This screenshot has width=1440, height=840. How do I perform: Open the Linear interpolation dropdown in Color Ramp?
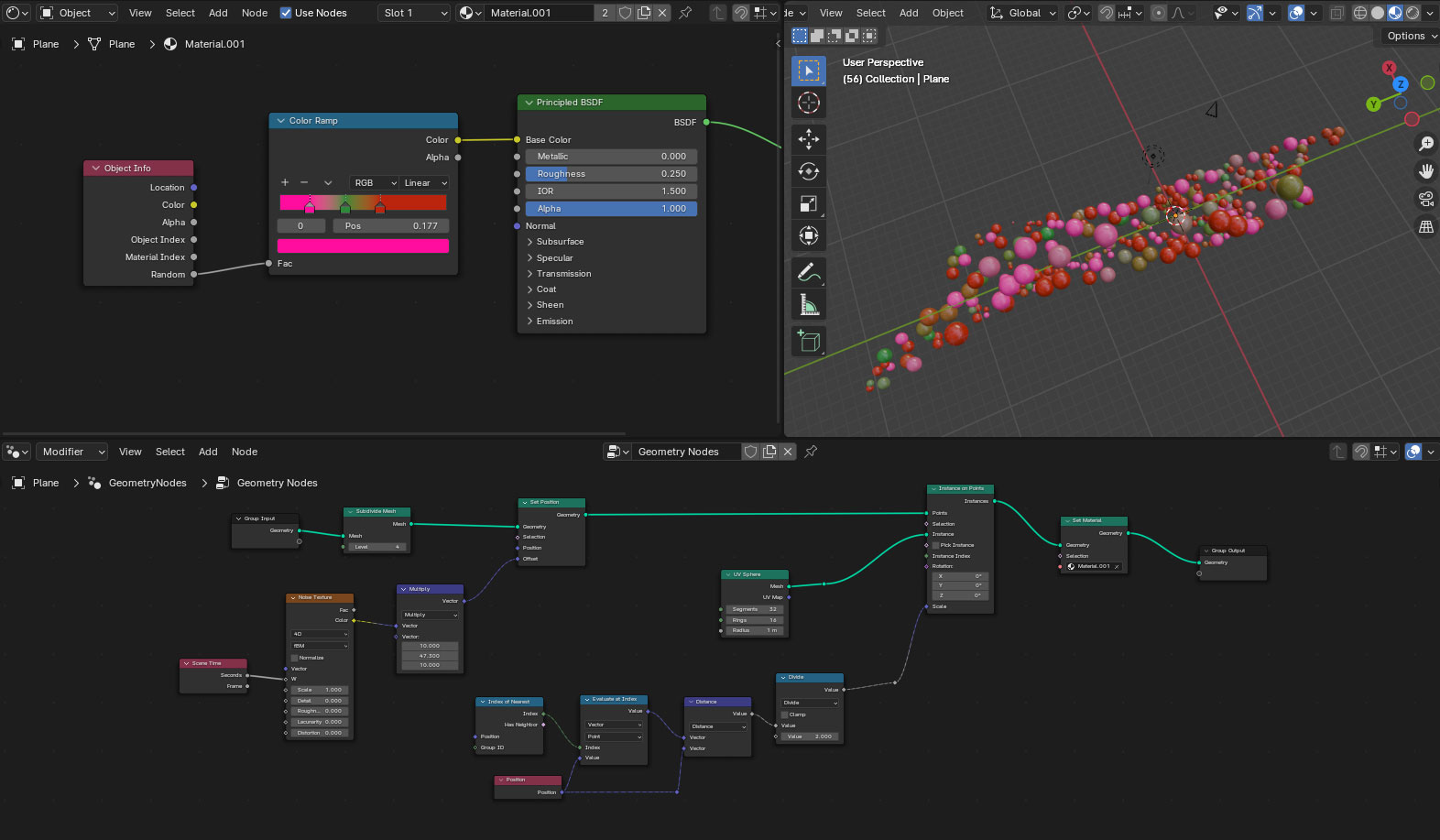tap(424, 183)
